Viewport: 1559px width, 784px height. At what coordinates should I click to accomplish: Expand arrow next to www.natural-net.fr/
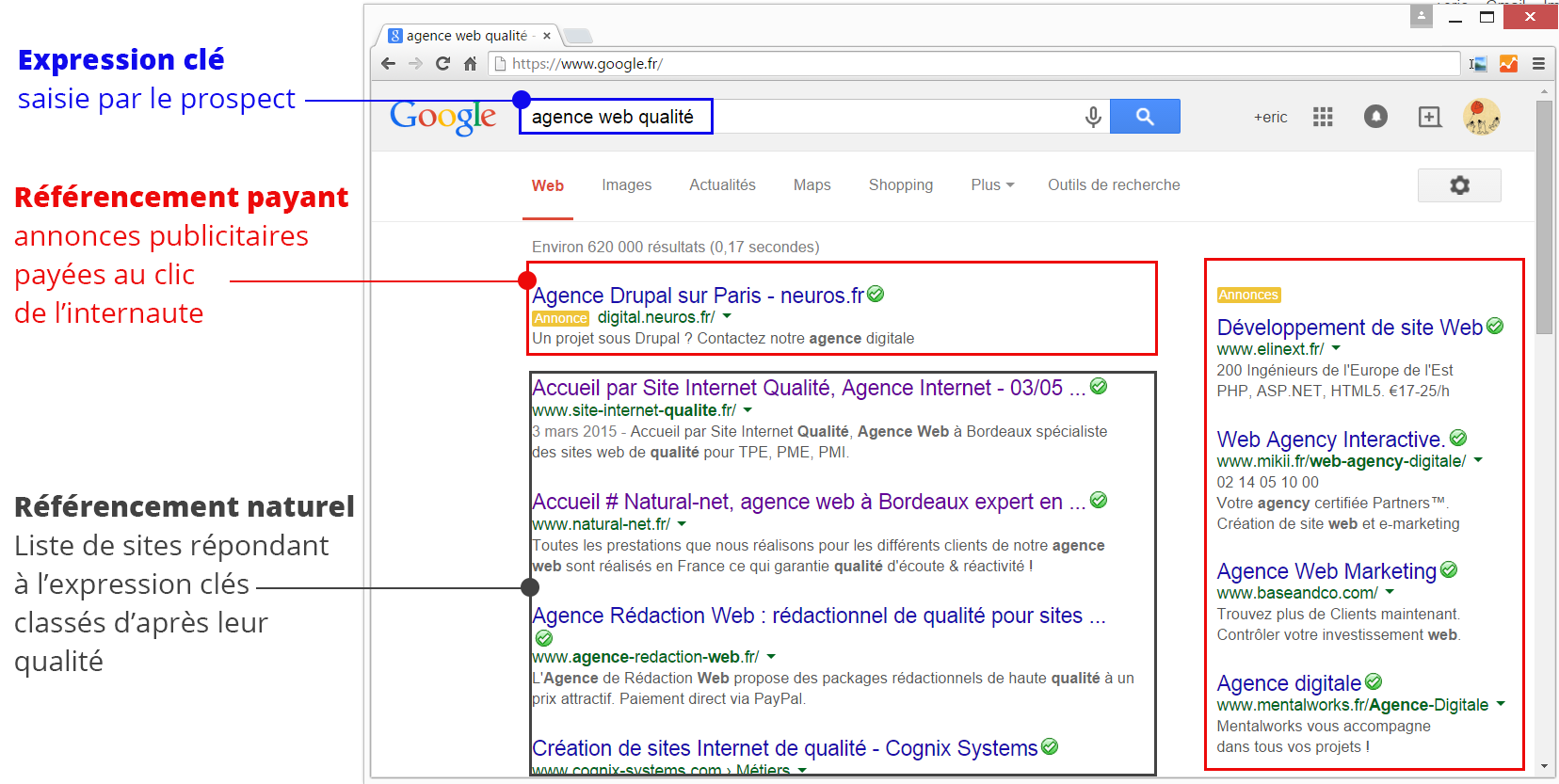(x=682, y=524)
